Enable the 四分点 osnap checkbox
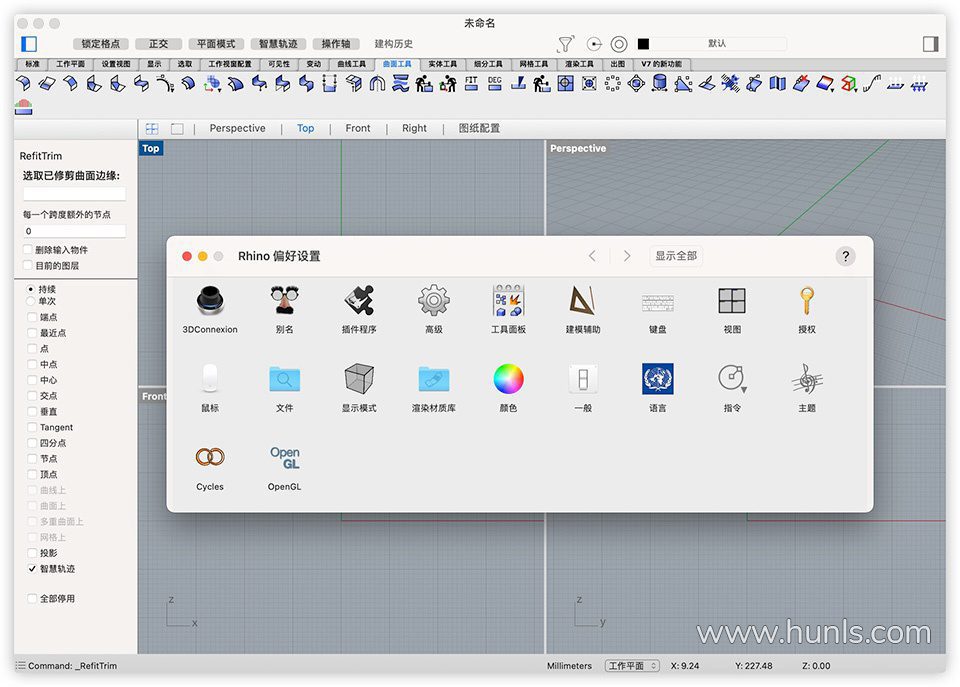 32,443
